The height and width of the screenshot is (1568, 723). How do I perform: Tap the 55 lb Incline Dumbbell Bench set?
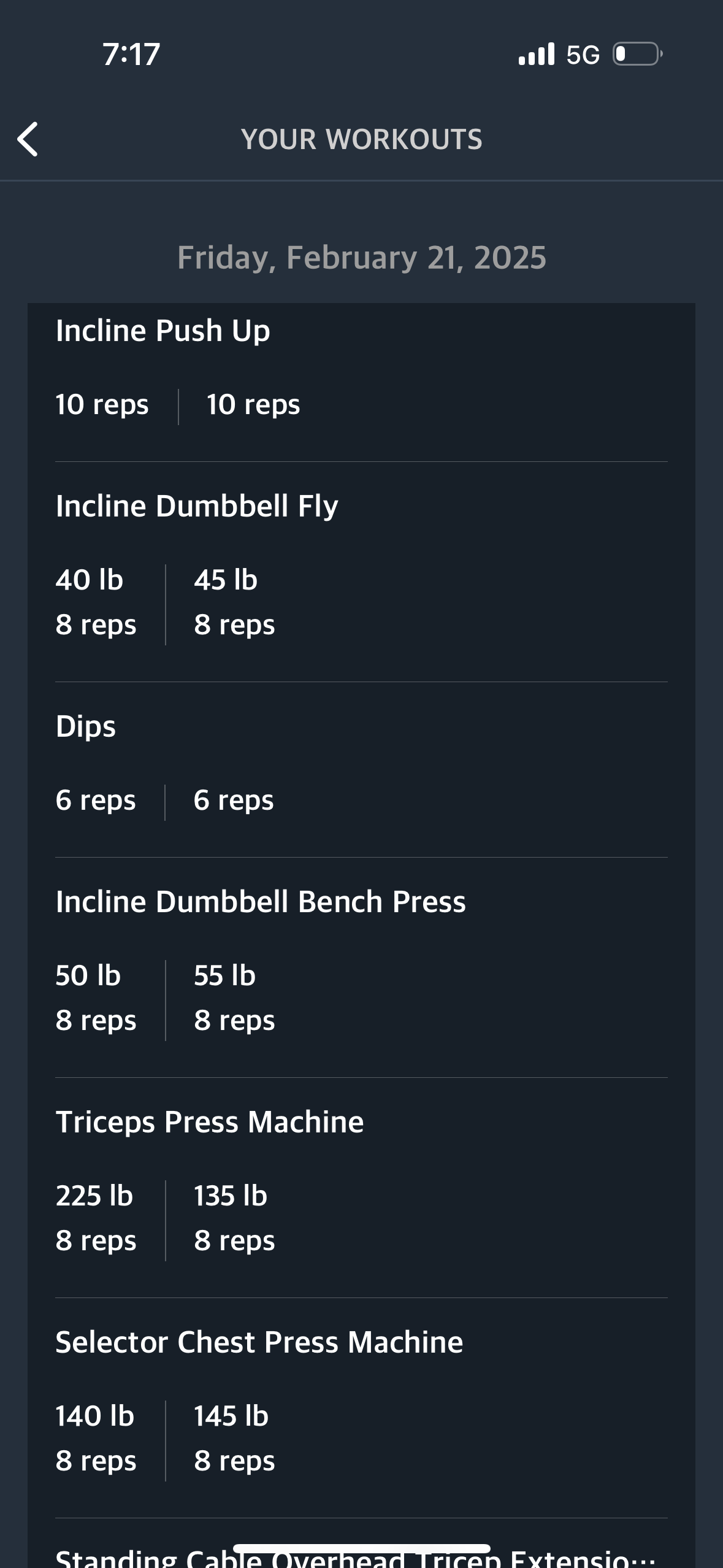pyautogui.click(x=234, y=998)
